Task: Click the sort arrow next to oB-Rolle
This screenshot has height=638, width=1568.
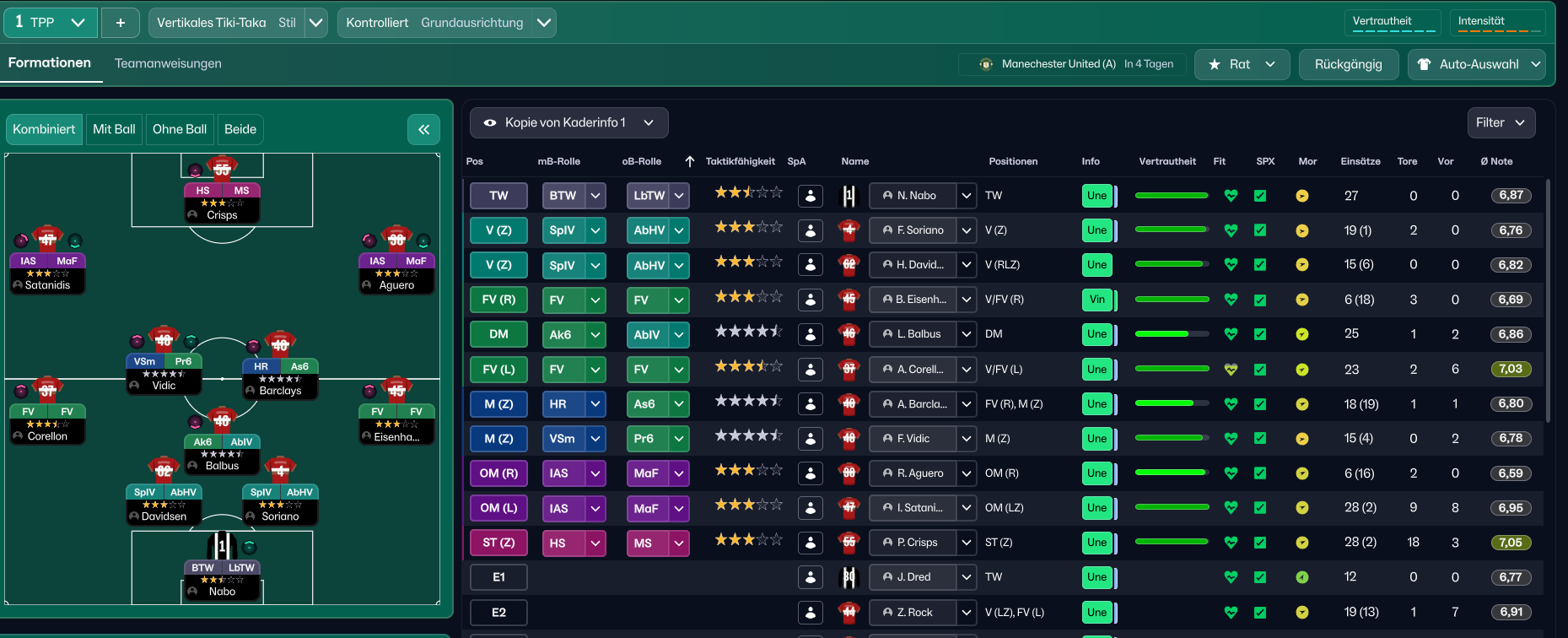Action: tap(690, 161)
